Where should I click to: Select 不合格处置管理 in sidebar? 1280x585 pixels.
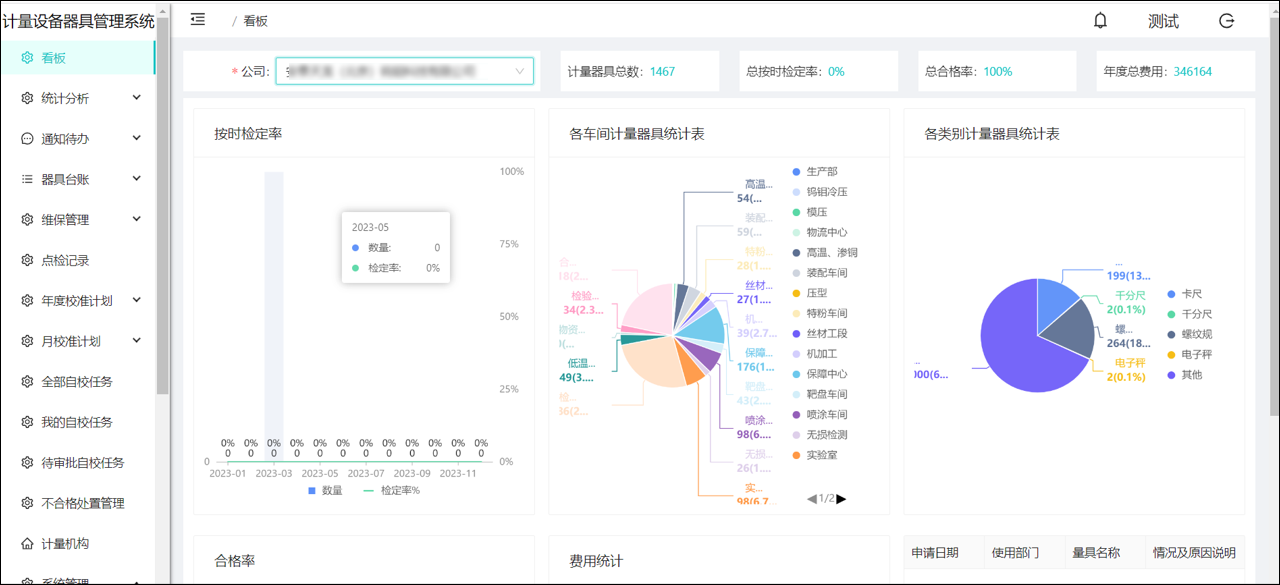coord(82,503)
